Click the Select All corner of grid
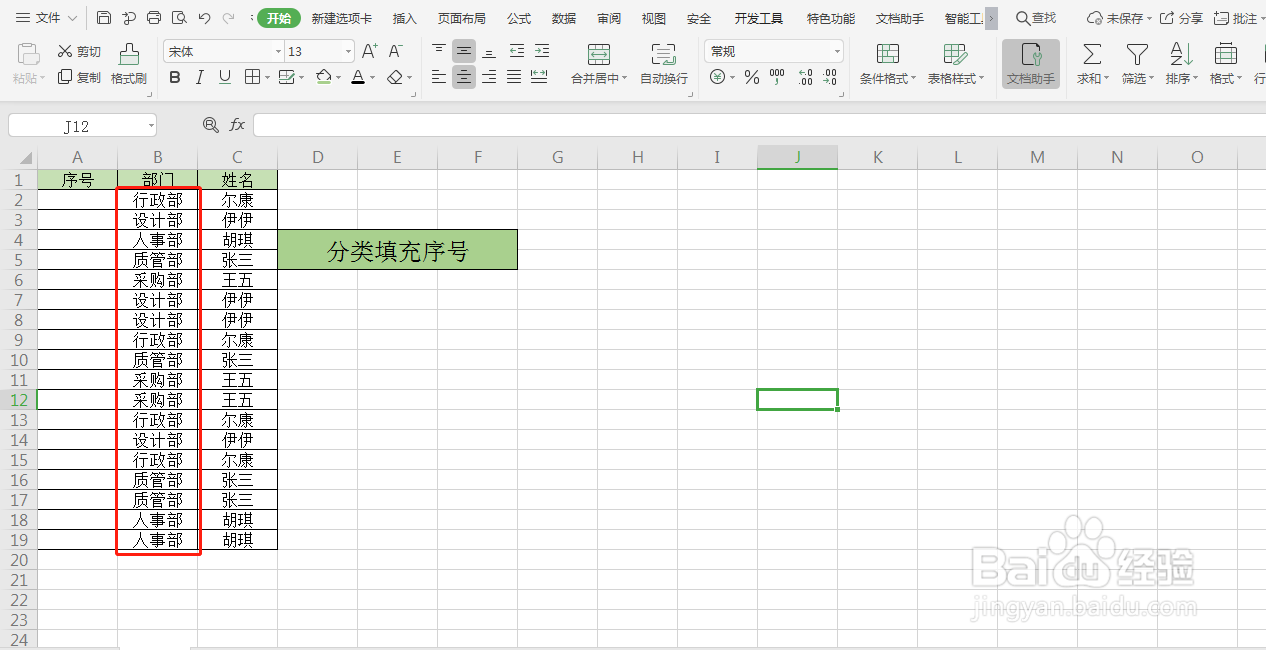This screenshot has width=1266, height=650. pos(19,158)
